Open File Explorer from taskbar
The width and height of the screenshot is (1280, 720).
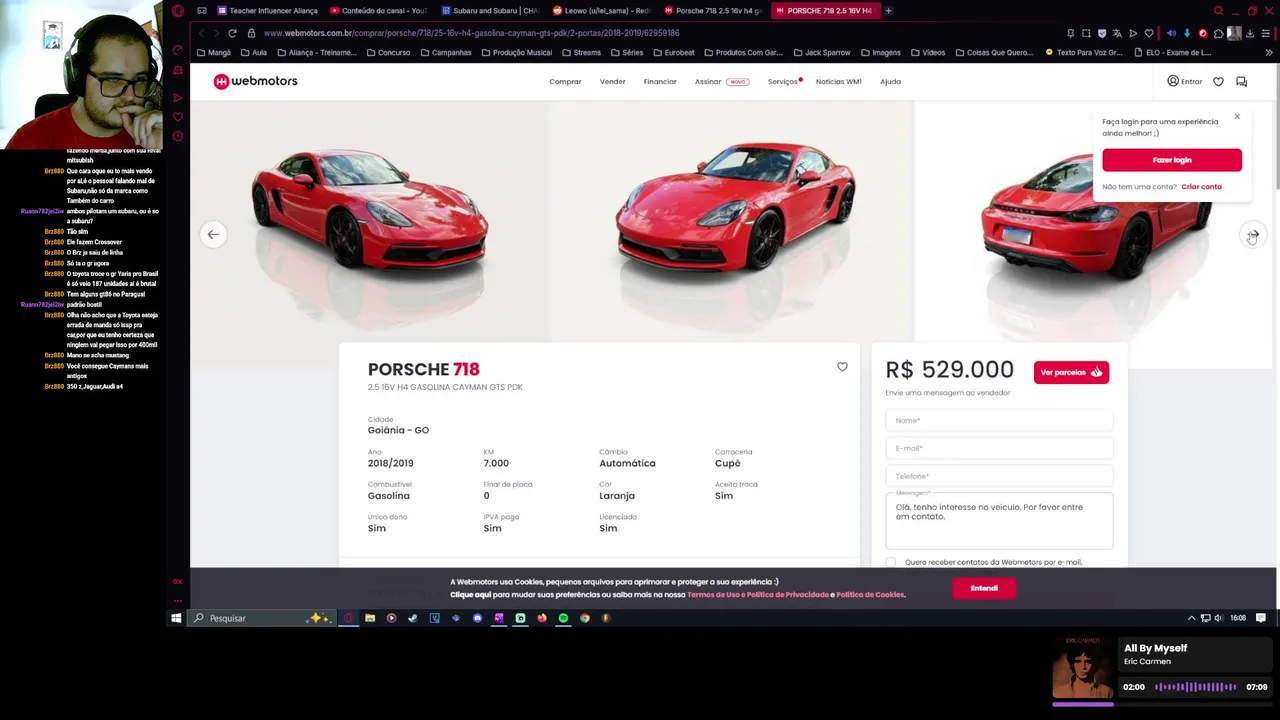point(370,618)
